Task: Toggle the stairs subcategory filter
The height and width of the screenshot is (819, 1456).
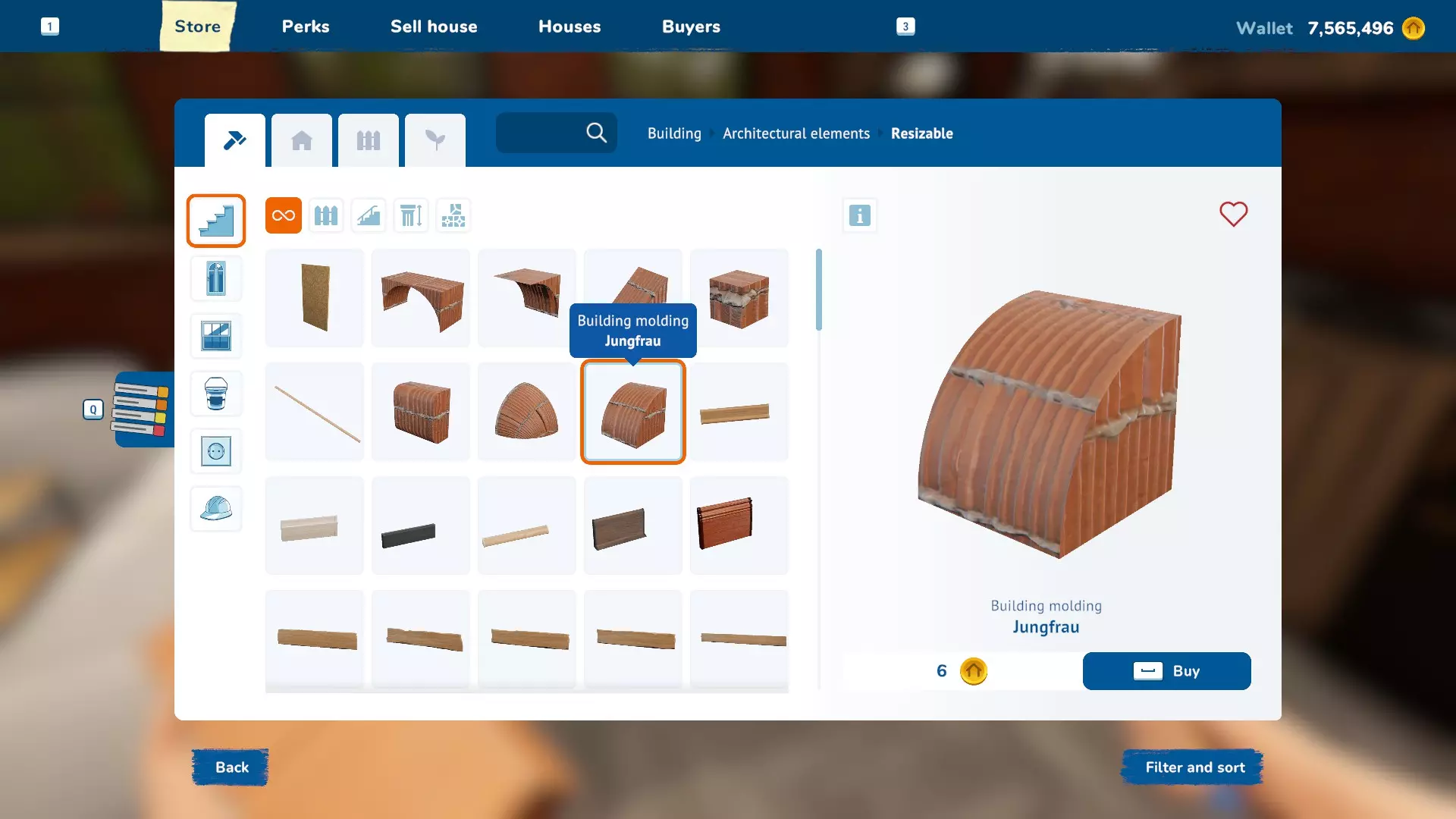Action: click(x=369, y=215)
